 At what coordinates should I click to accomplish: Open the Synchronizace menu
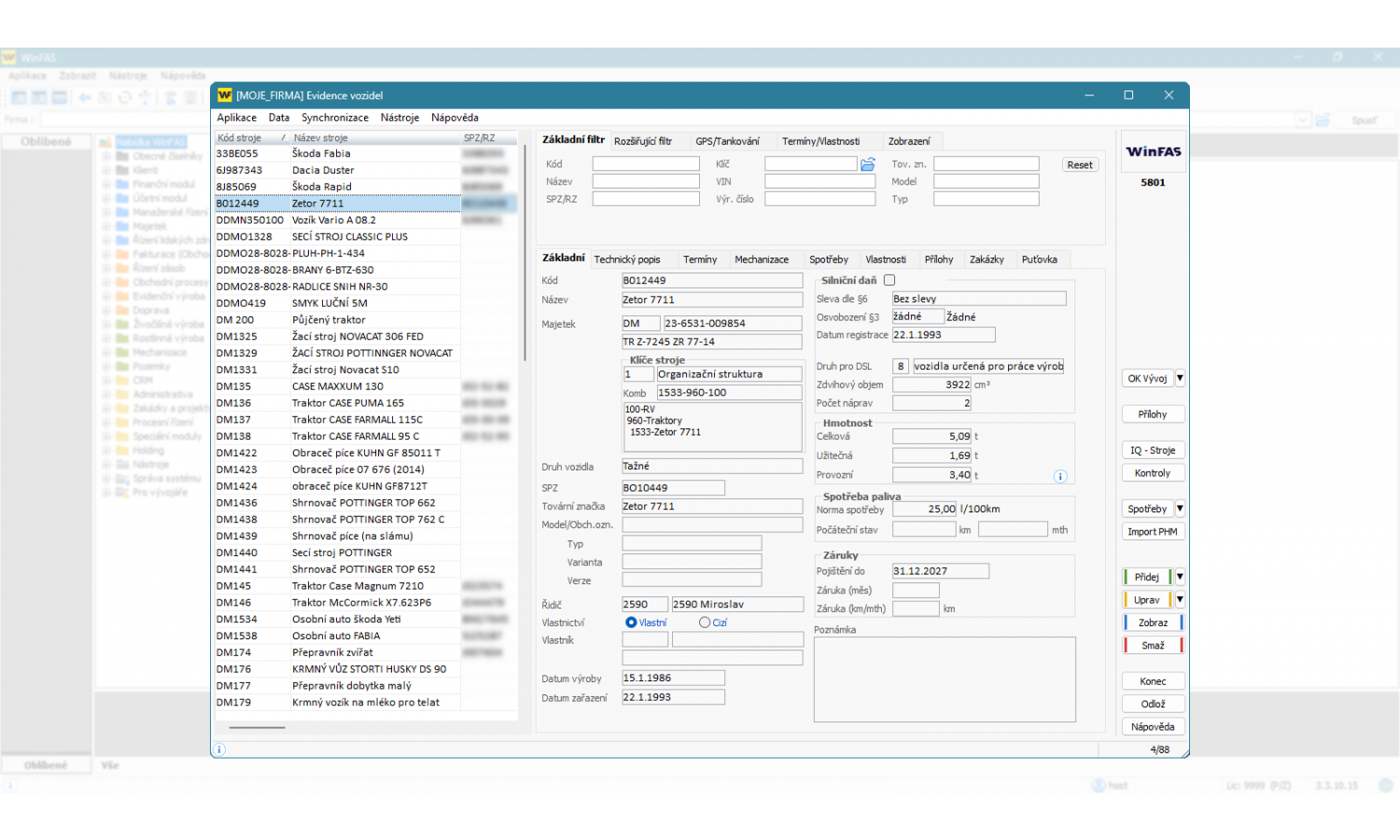(334, 118)
